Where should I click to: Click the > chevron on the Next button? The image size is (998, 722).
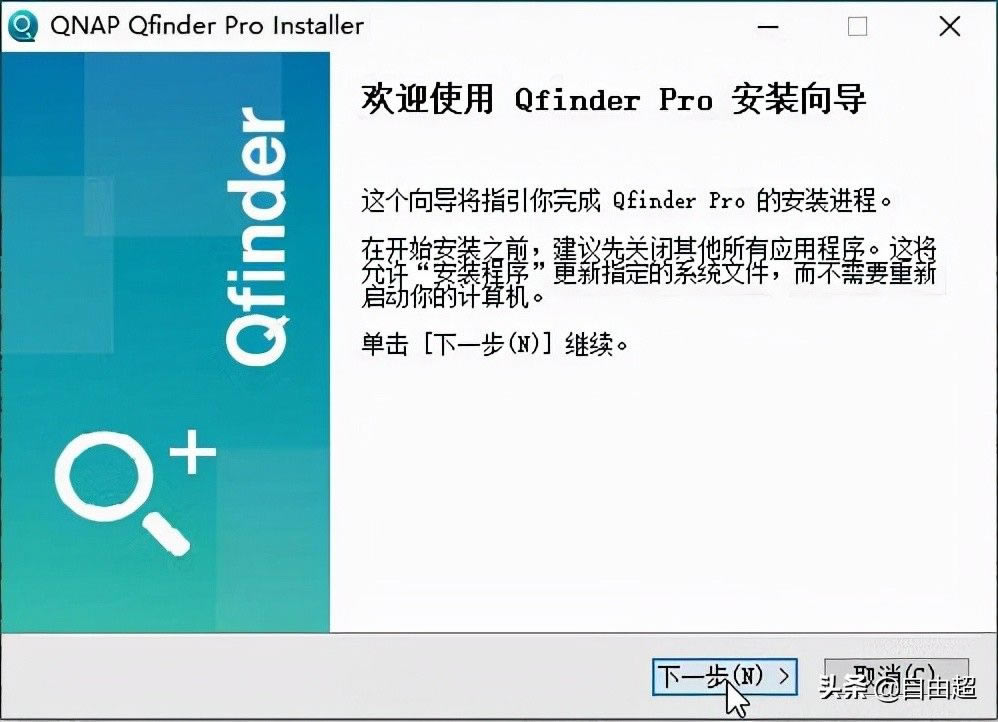[784, 676]
